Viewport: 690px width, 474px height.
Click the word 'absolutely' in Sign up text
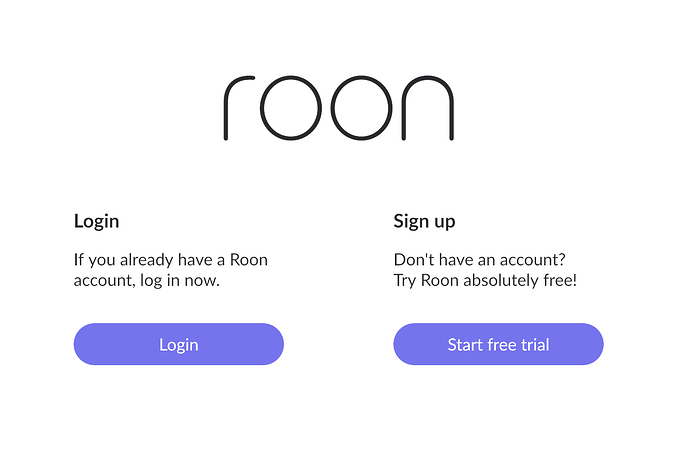pyautogui.click(x=501, y=281)
